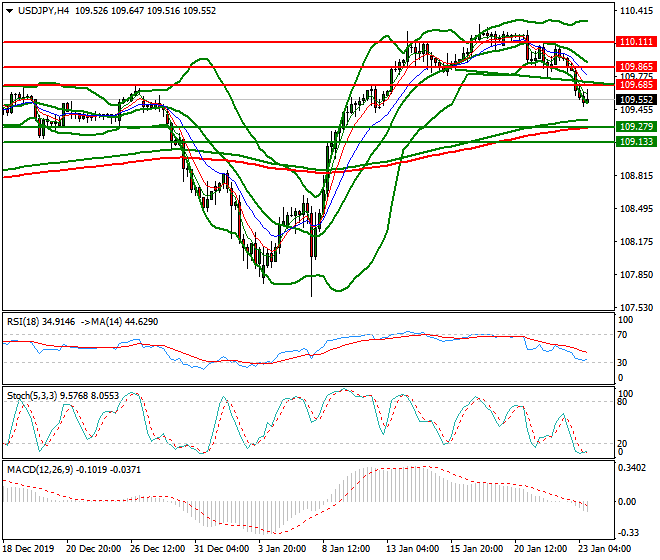Click the 20 Jan 12:00 time label

click(541, 549)
